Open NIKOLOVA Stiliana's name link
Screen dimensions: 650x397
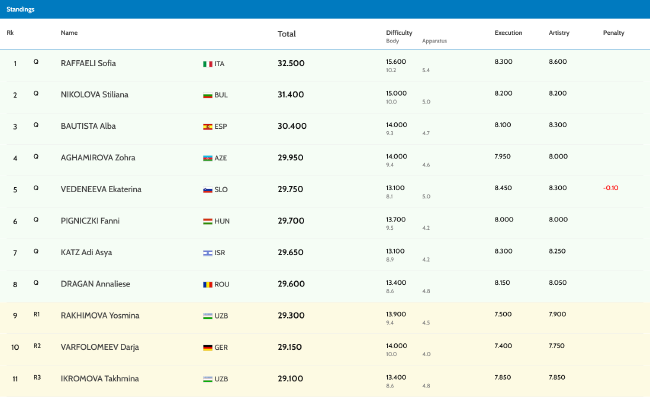95,95
